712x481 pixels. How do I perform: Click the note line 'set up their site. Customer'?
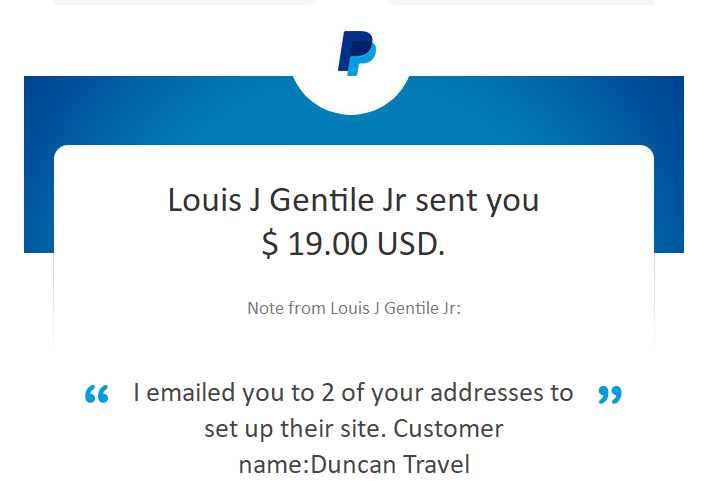point(354,429)
